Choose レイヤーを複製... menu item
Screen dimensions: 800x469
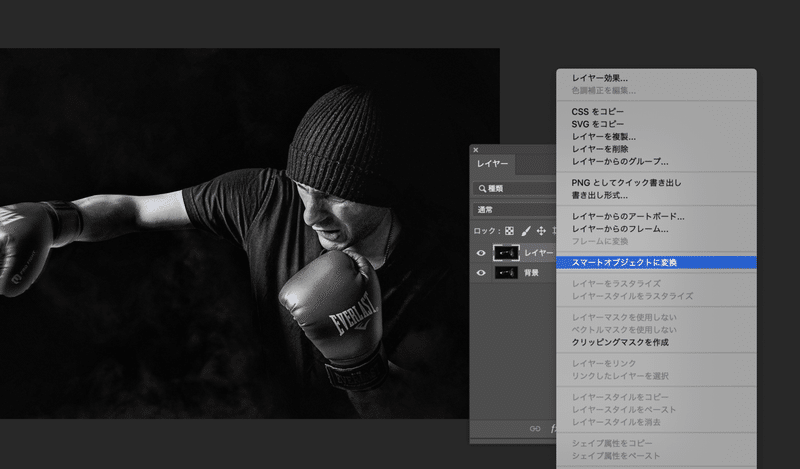pyautogui.click(x=656, y=136)
